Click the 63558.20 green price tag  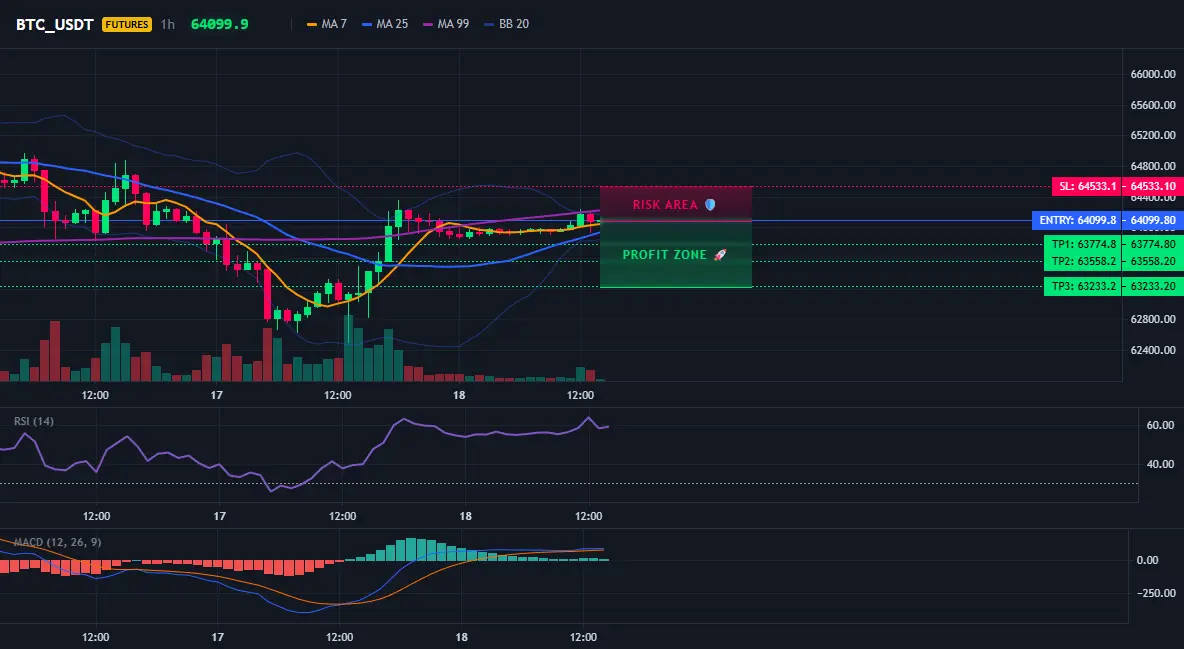click(1153, 261)
